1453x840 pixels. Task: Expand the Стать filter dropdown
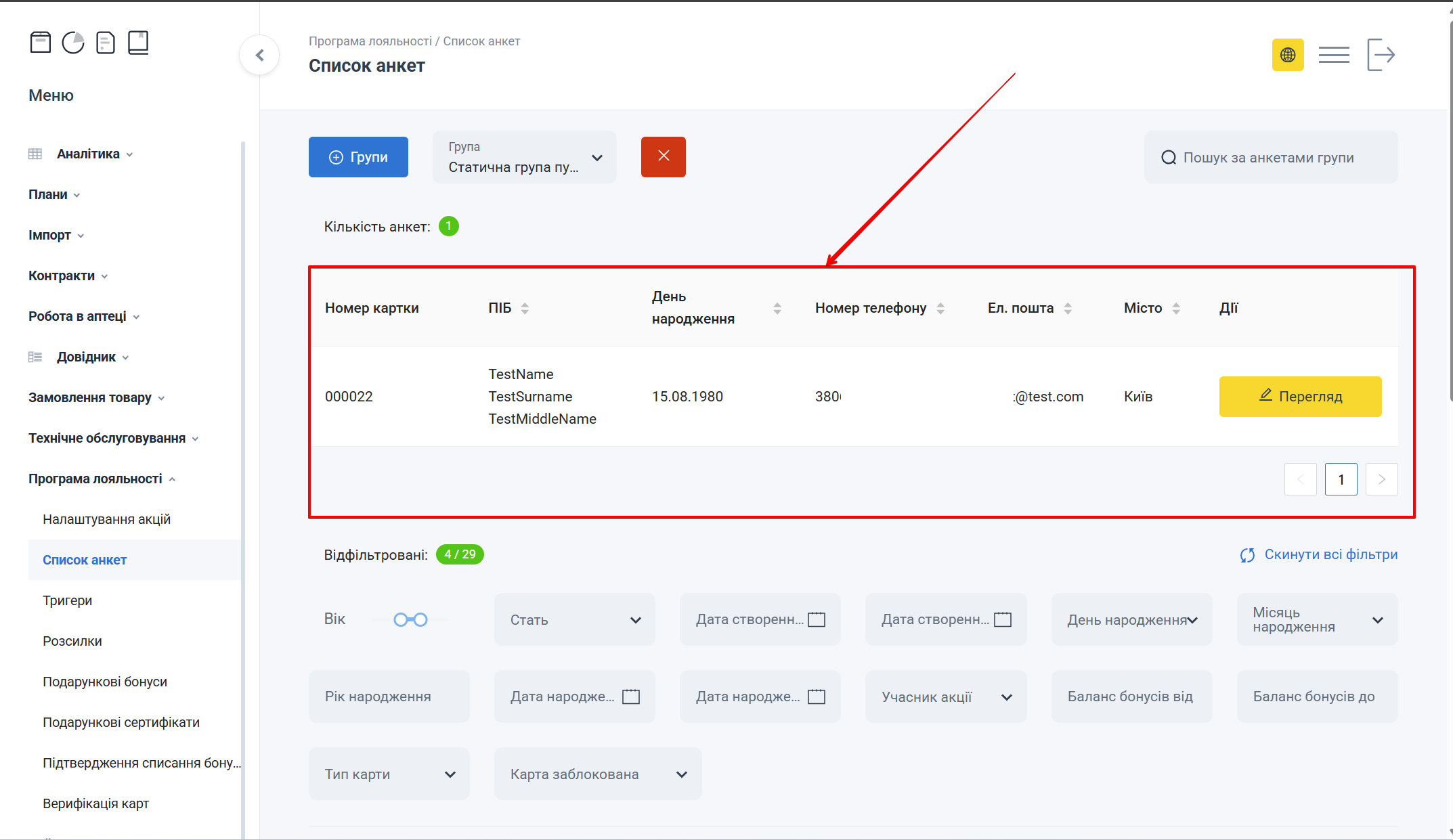[574, 620]
